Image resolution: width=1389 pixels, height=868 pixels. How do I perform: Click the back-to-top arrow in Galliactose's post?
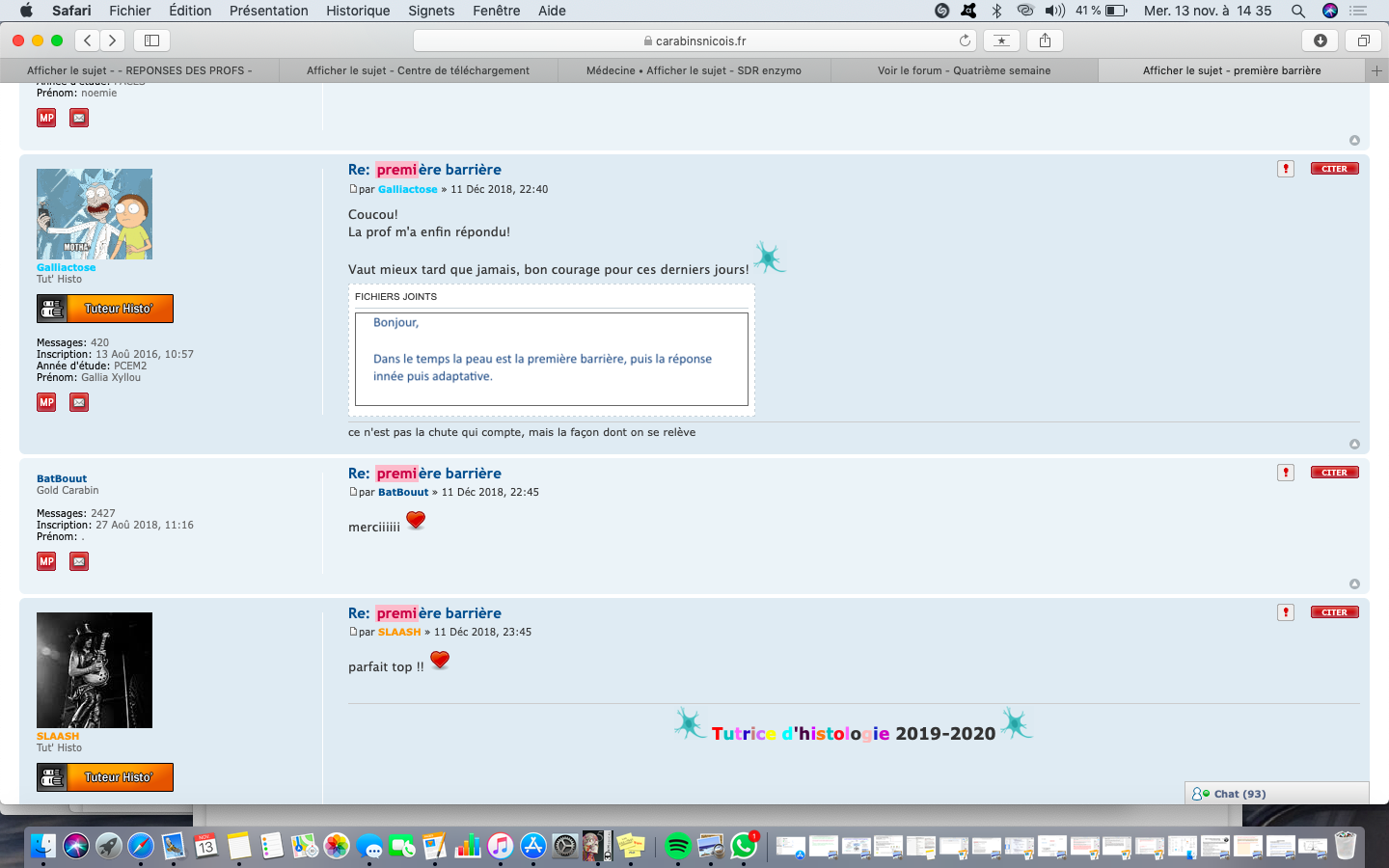coord(1354,445)
